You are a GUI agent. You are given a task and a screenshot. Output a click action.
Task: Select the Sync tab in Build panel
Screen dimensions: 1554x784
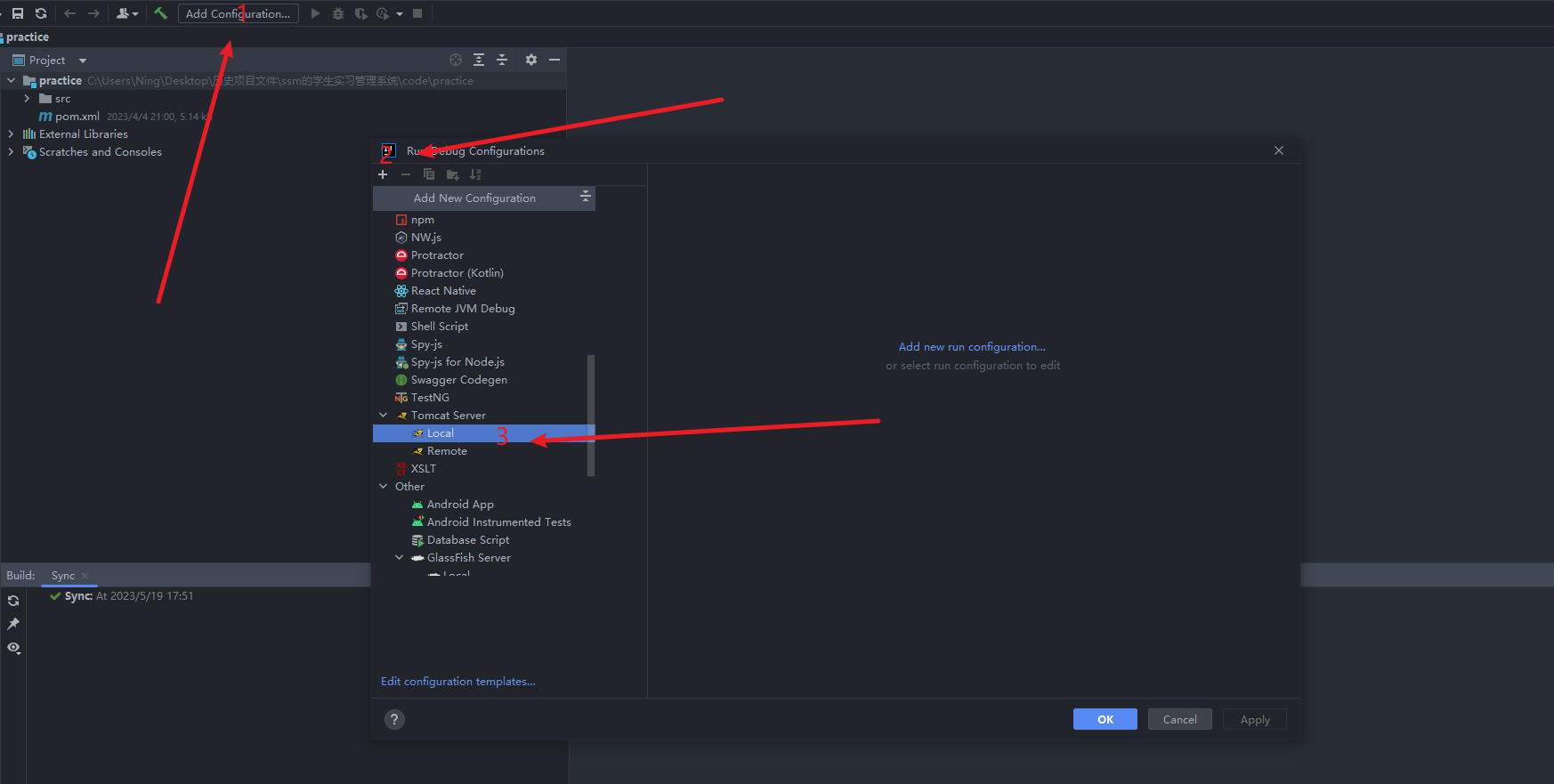63,576
